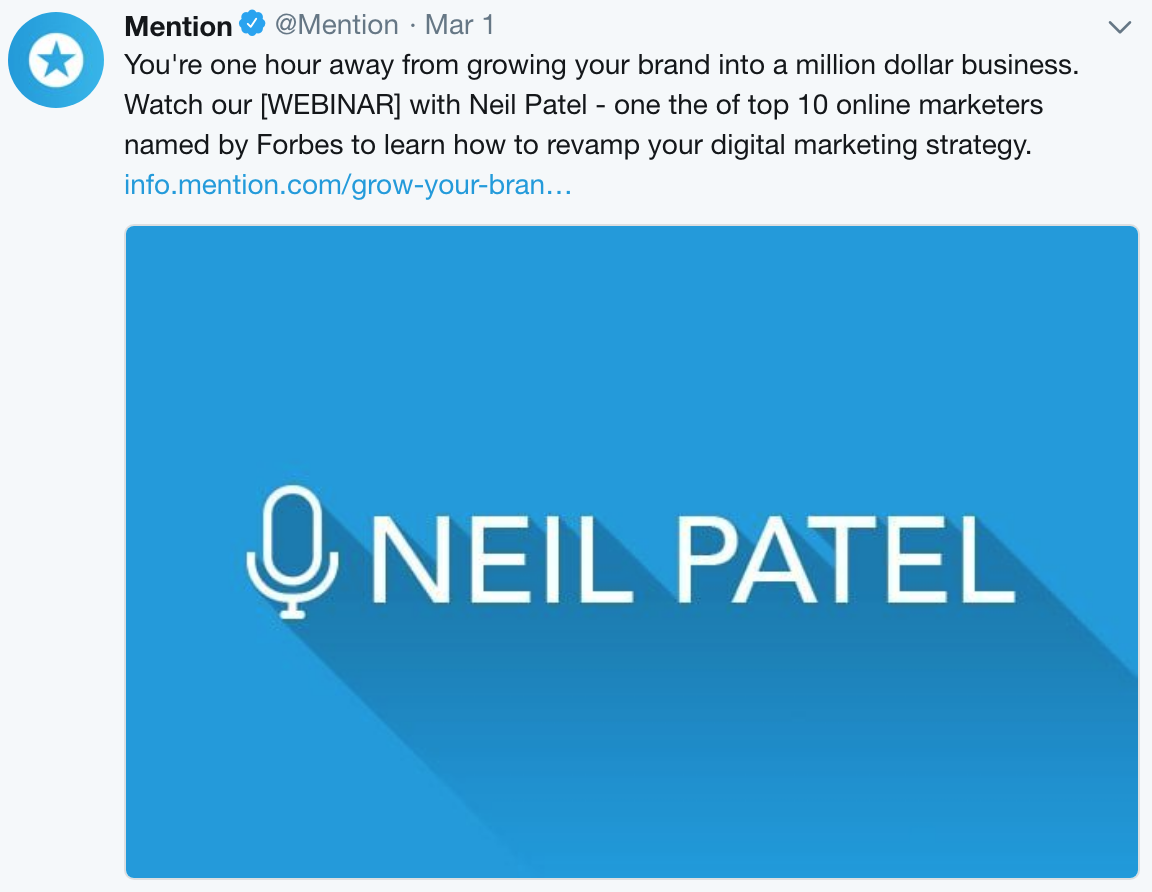Expand the tweet options chevron
This screenshot has width=1152, height=892.
[1119, 28]
